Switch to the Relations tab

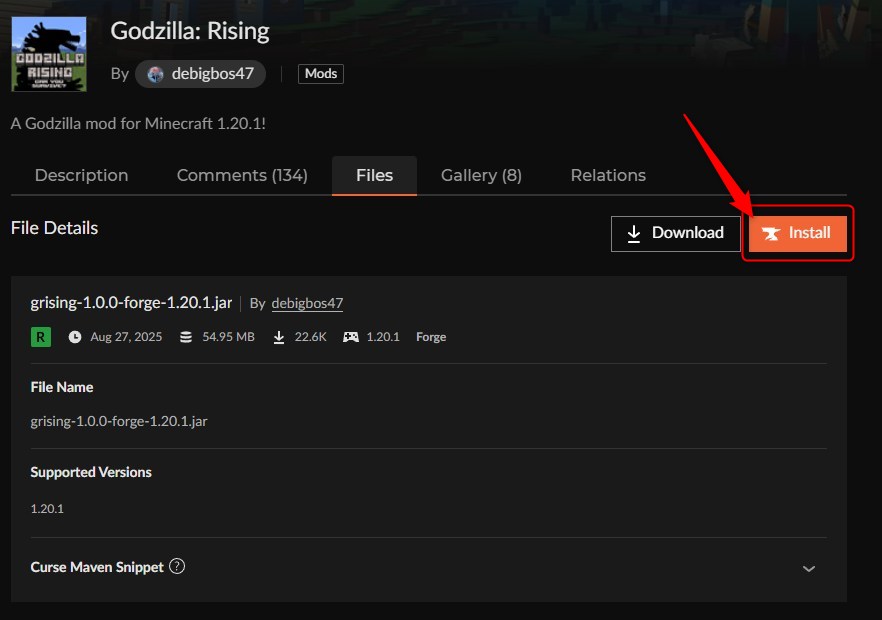[608, 176]
